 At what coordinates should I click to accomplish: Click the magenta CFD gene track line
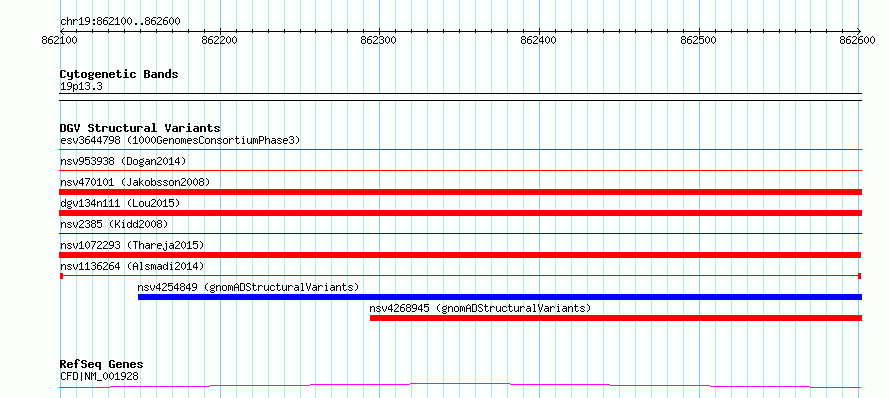point(460,386)
